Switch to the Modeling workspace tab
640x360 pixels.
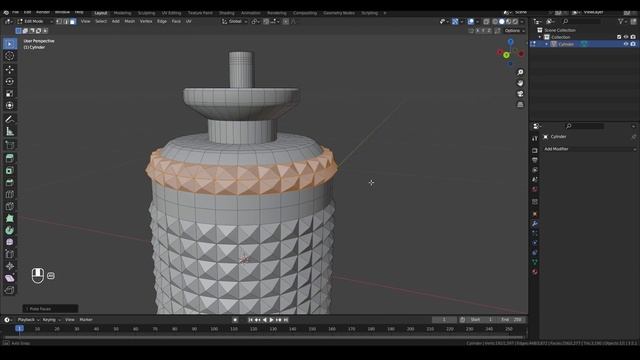coord(122,13)
